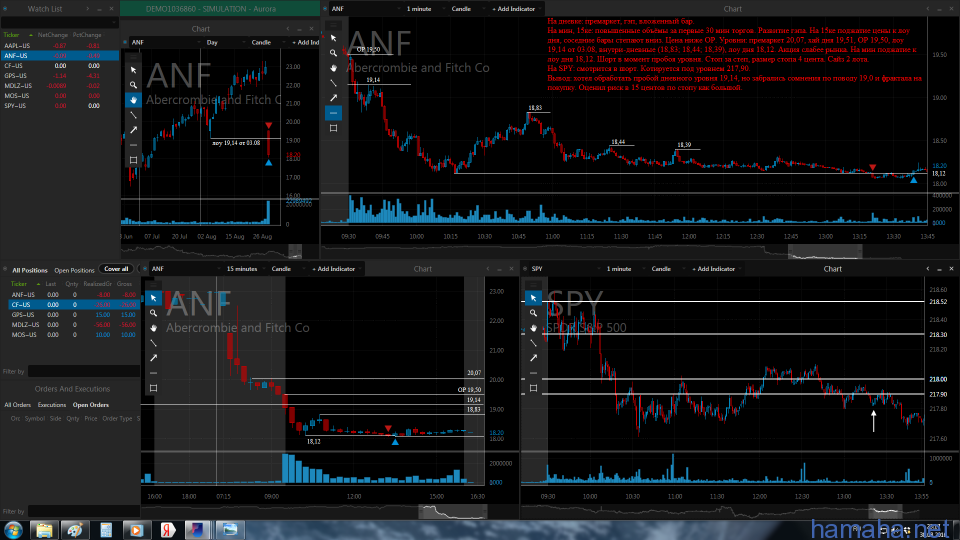Select GPS-US in the Watch List
The height and width of the screenshot is (540, 960).
click(x=59, y=75)
